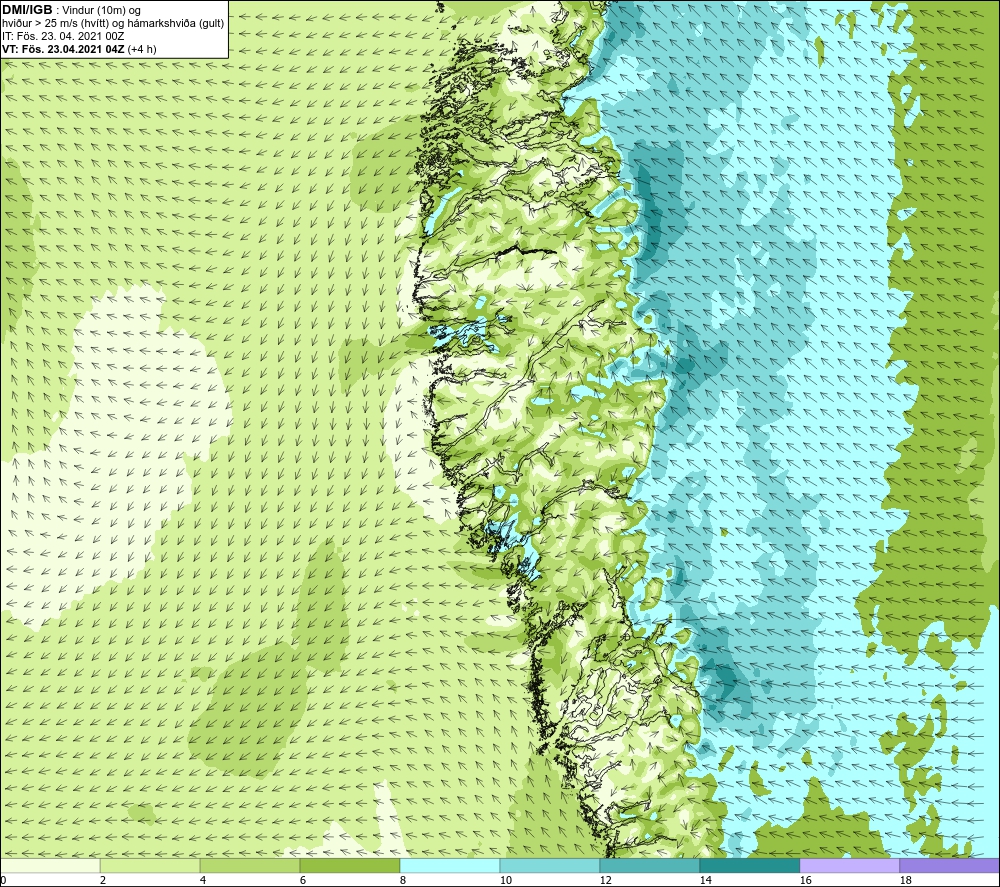
Task: Click the 6–8 m/s olive green legend swatch
Action: click(x=349, y=865)
